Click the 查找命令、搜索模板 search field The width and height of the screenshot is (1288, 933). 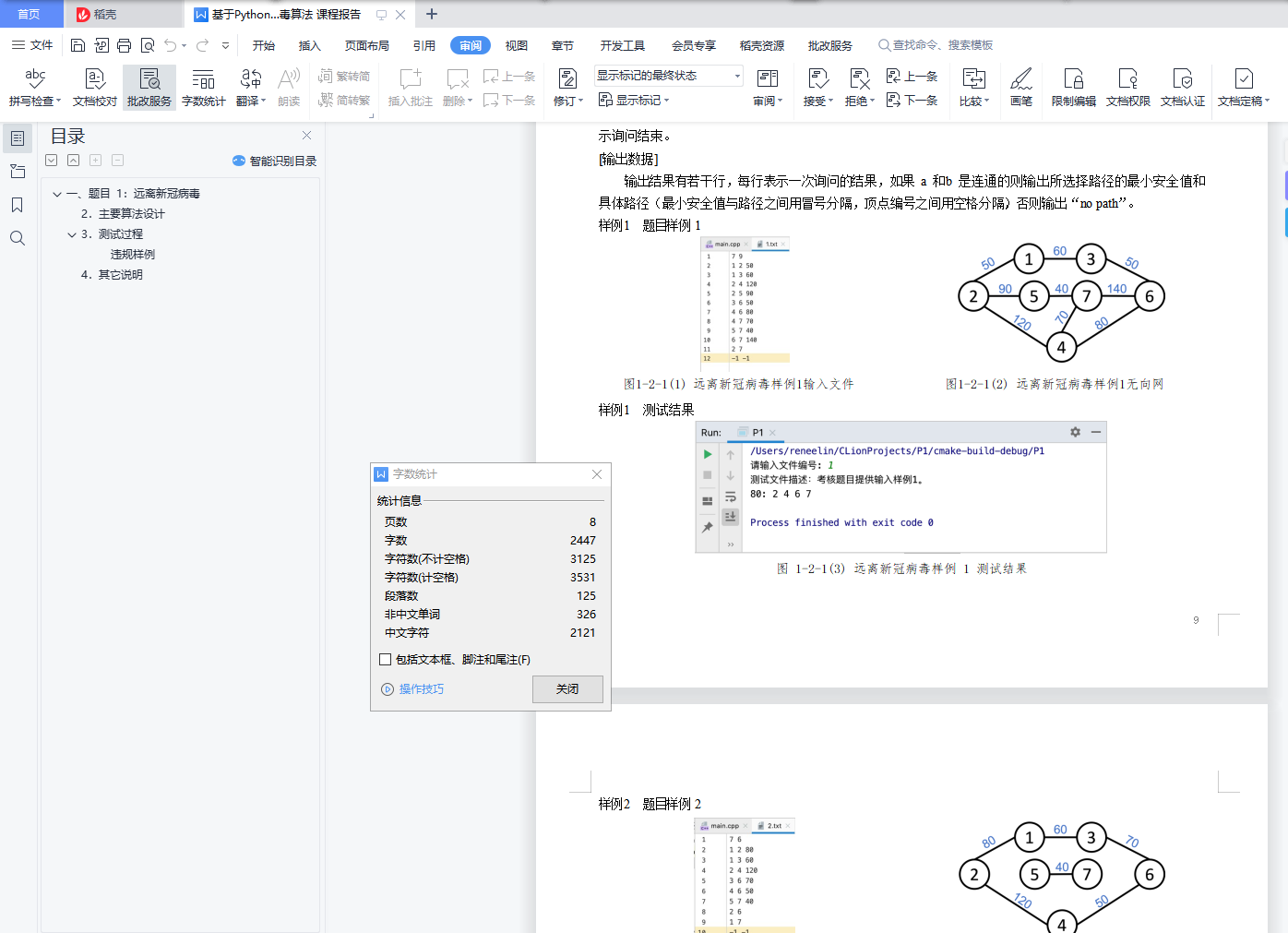click(x=936, y=45)
